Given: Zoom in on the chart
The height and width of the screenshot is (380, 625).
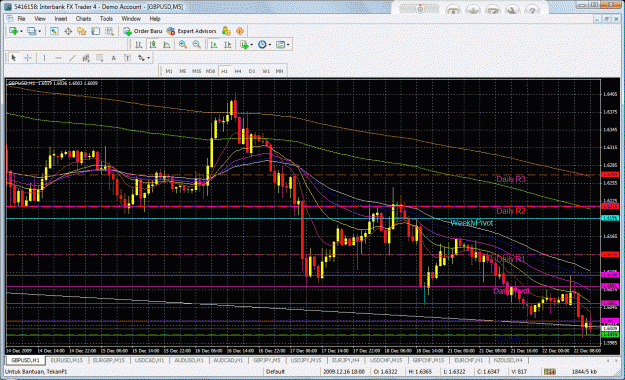Looking at the screenshot, I should 183,45.
